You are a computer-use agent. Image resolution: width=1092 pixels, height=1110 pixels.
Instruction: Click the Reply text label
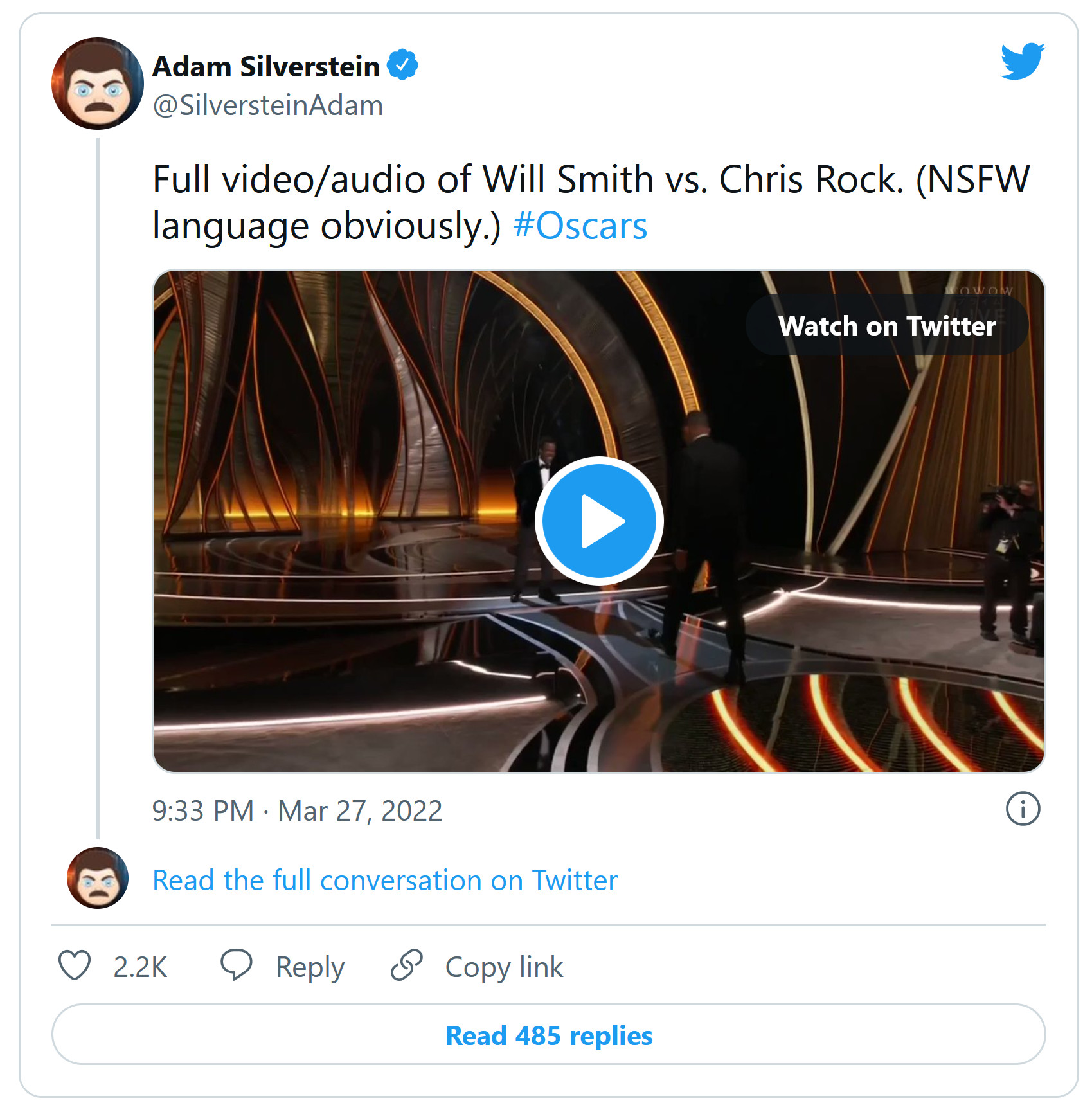[x=310, y=967]
